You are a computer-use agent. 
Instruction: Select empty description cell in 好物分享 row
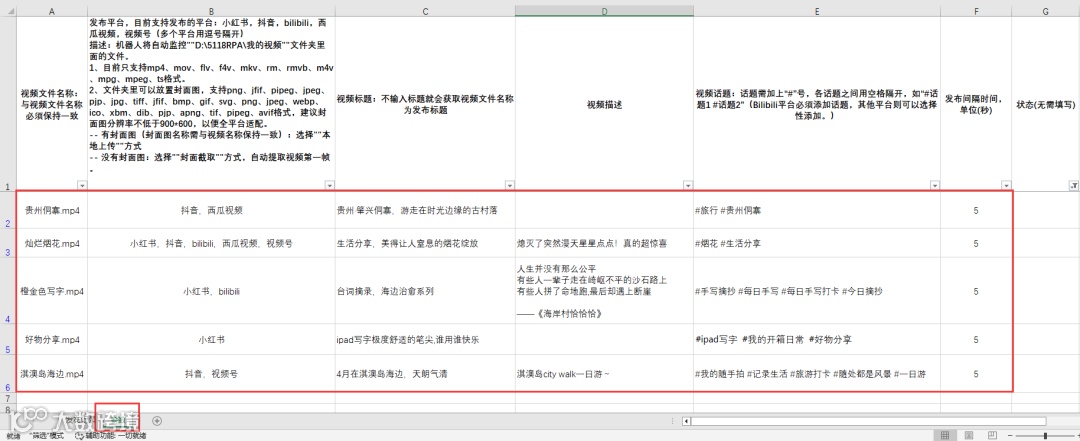tap(604, 339)
